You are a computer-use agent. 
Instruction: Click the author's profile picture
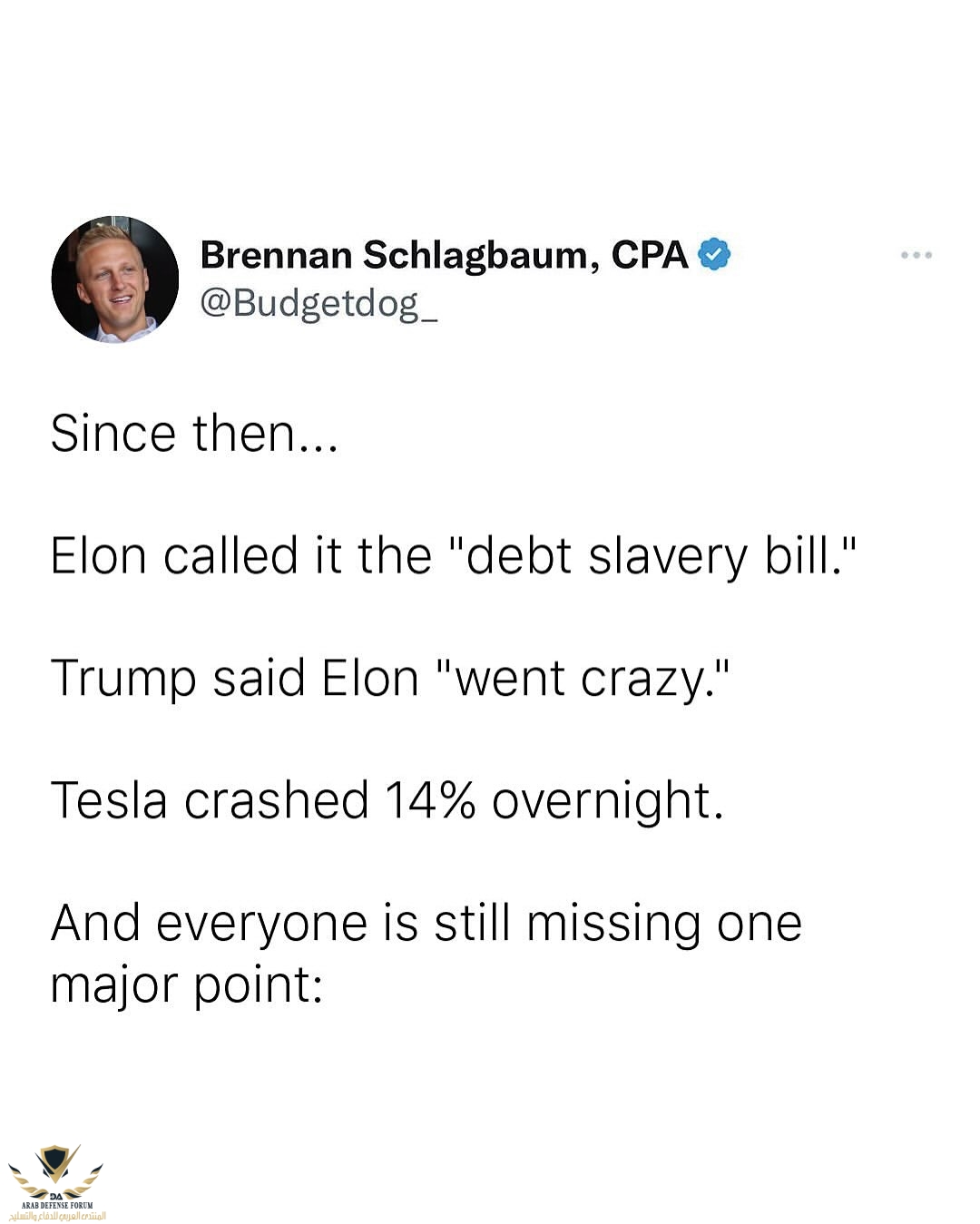(x=114, y=279)
